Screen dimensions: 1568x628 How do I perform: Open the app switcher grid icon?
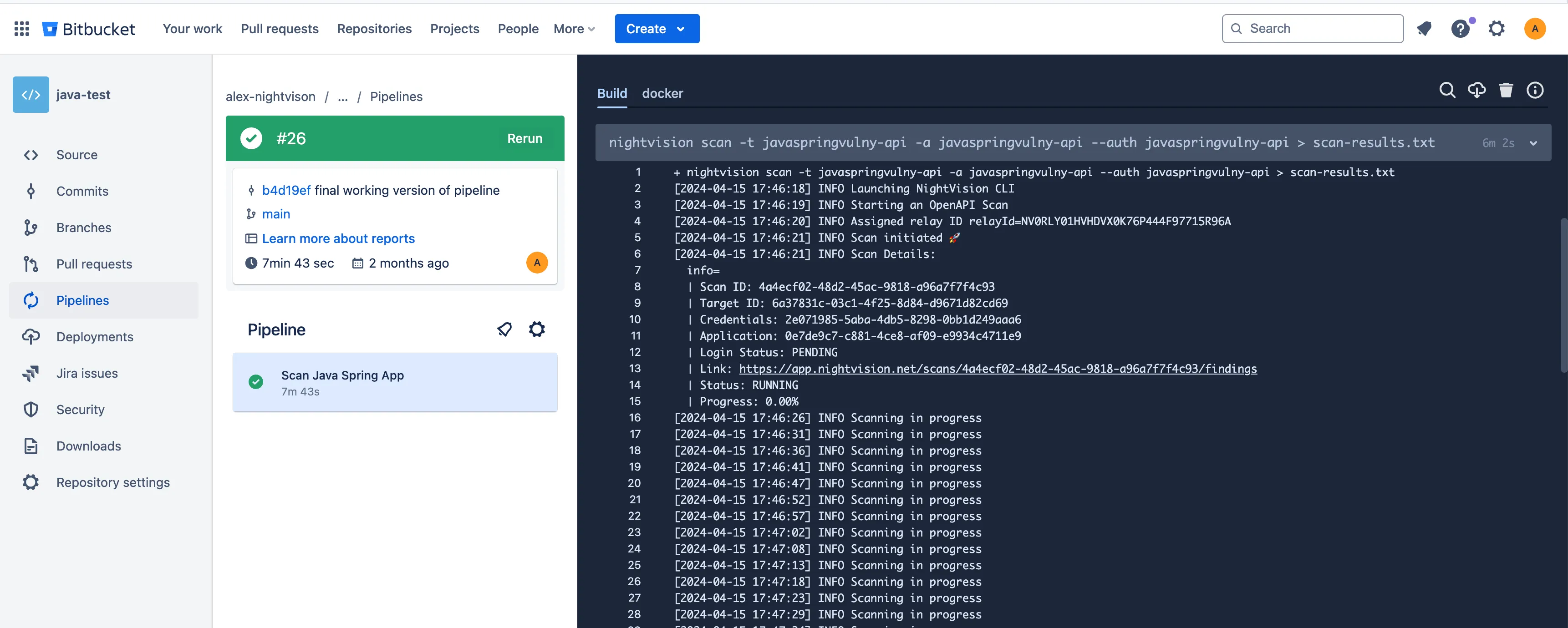point(22,29)
